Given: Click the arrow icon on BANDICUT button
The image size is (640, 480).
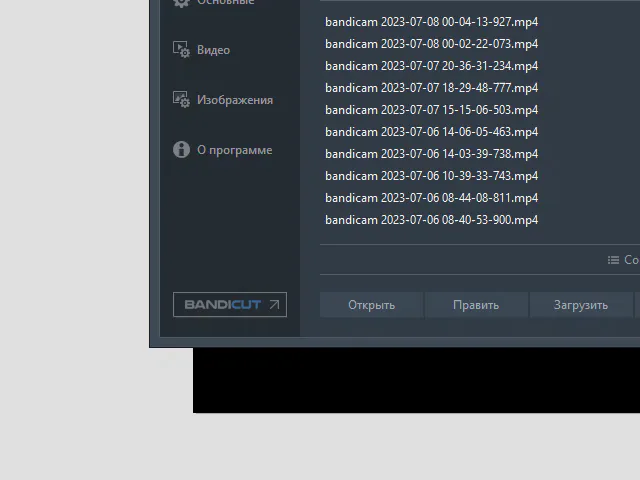Looking at the screenshot, I should coord(274,304).
